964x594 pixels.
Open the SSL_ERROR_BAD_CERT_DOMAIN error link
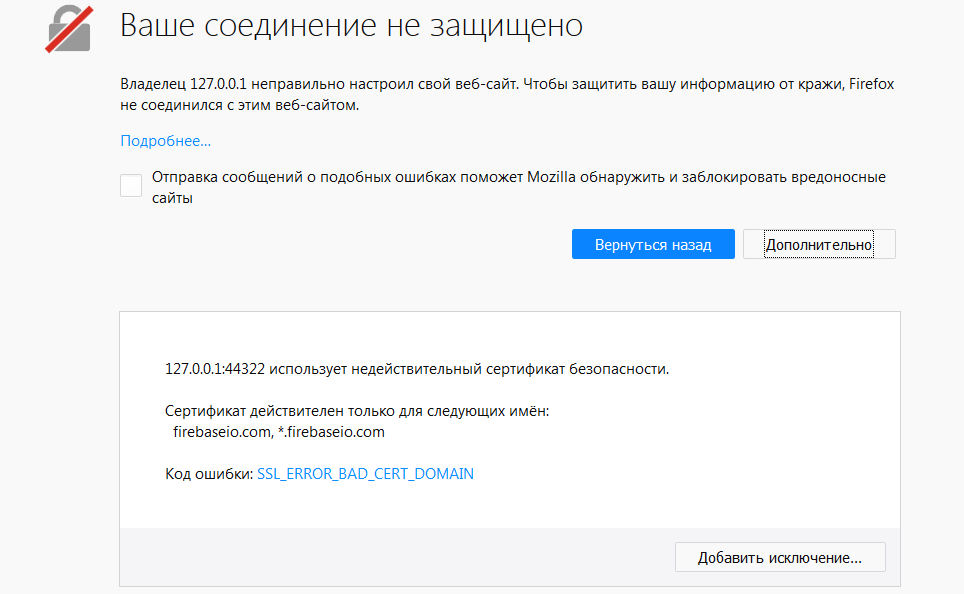[x=366, y=474]
